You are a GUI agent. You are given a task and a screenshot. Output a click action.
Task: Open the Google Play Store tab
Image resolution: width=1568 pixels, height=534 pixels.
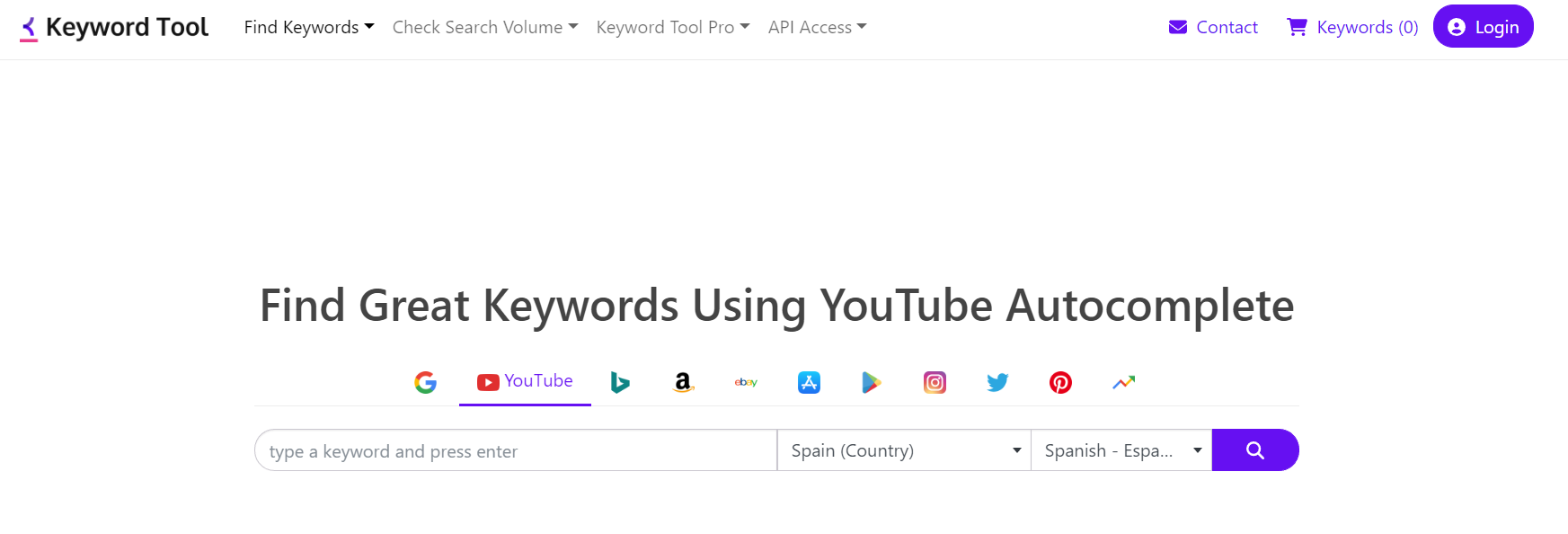[872, 382]
